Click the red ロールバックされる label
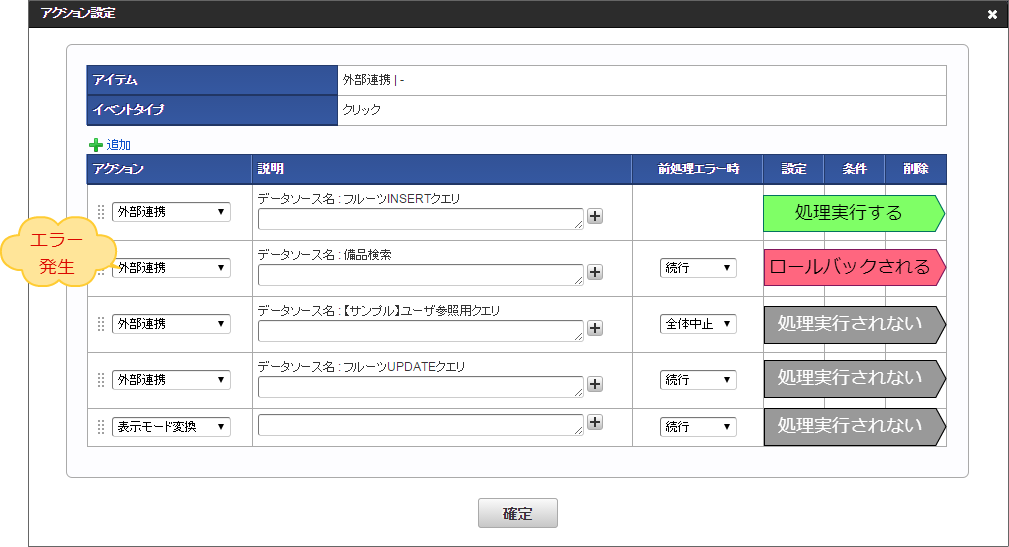1009x547 pixels. coord(850,268)
